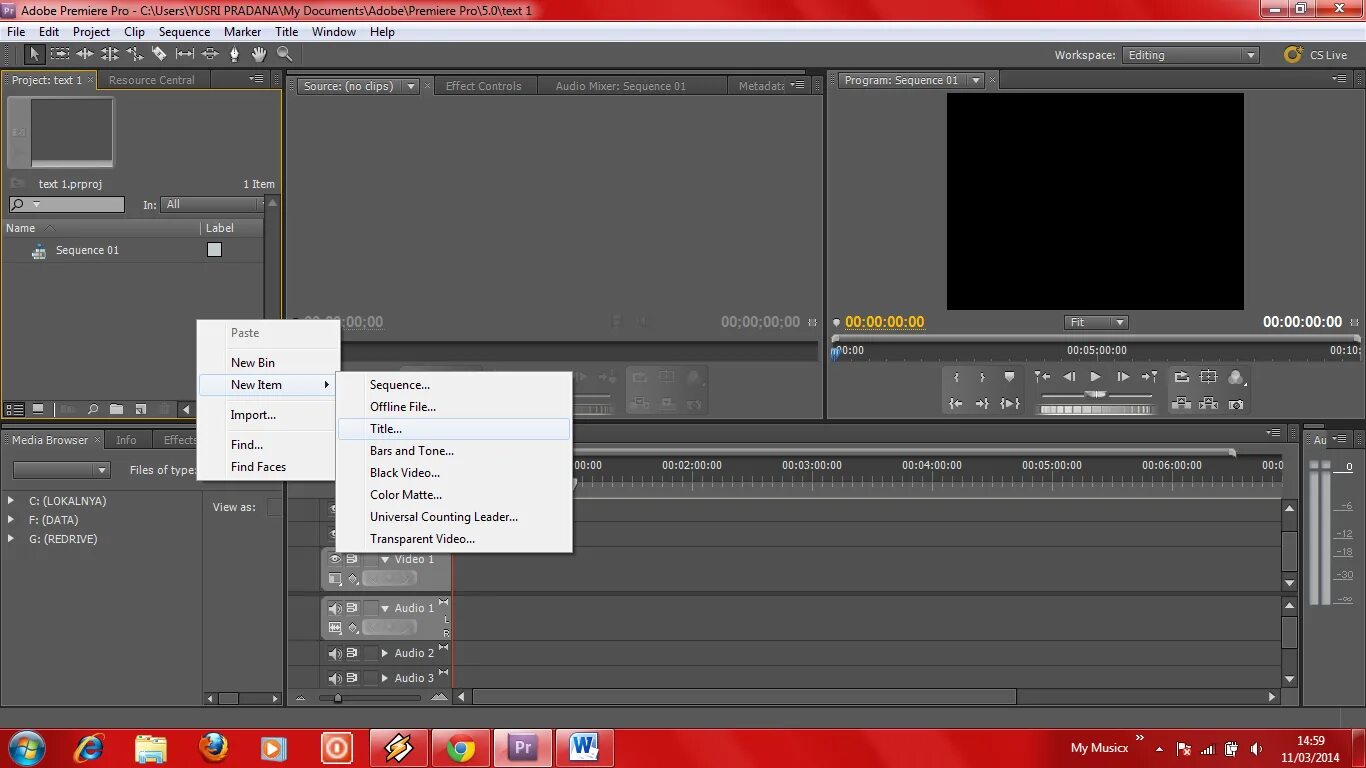Click Export Frame camera icon

1236,404
